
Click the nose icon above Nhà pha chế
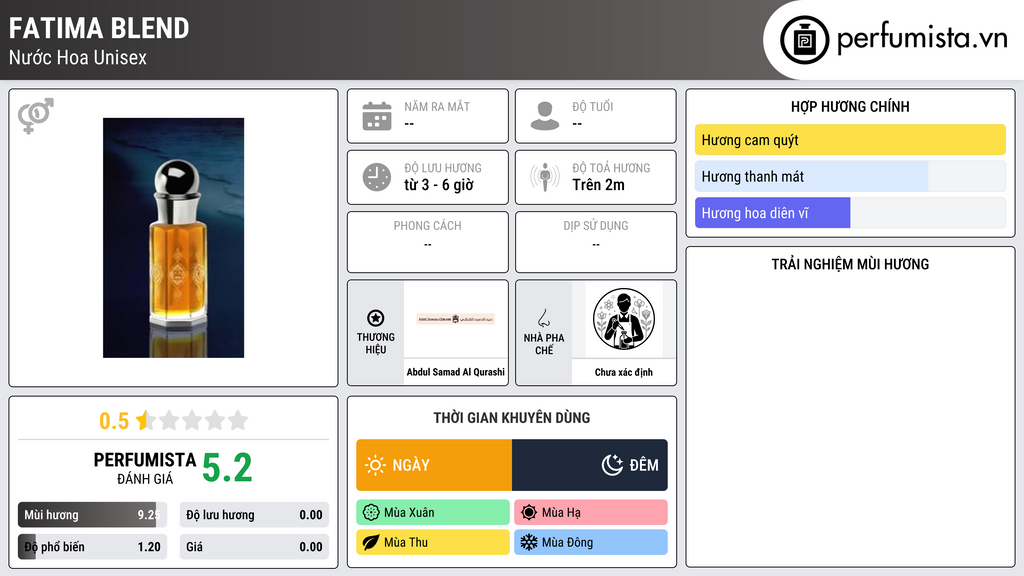(x=543, y=318)
